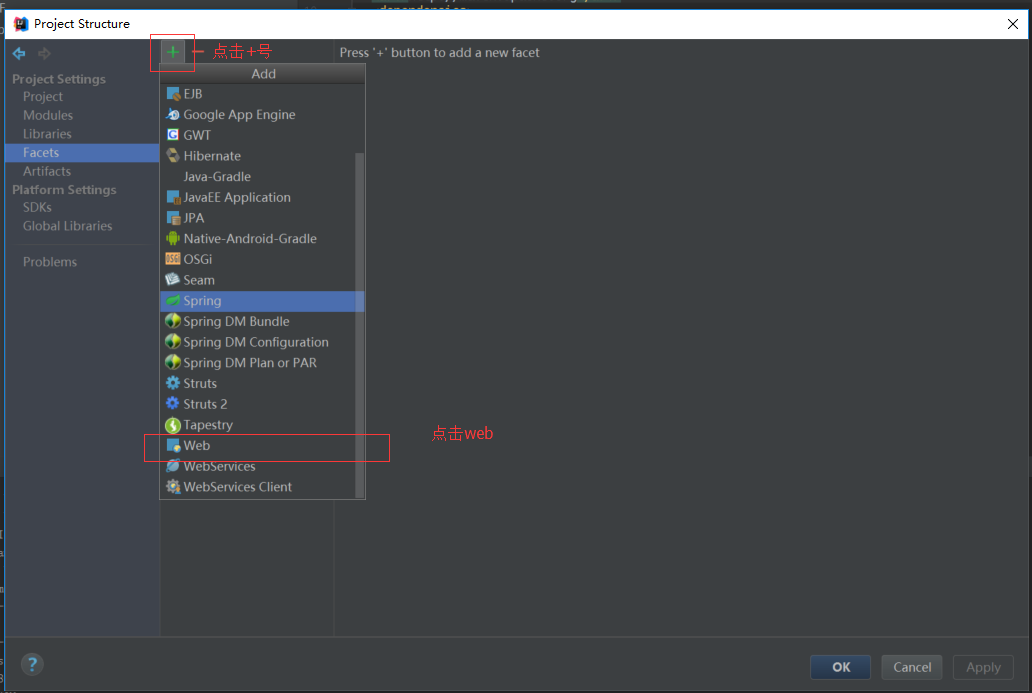Open the Problems section

click(50, 262)
